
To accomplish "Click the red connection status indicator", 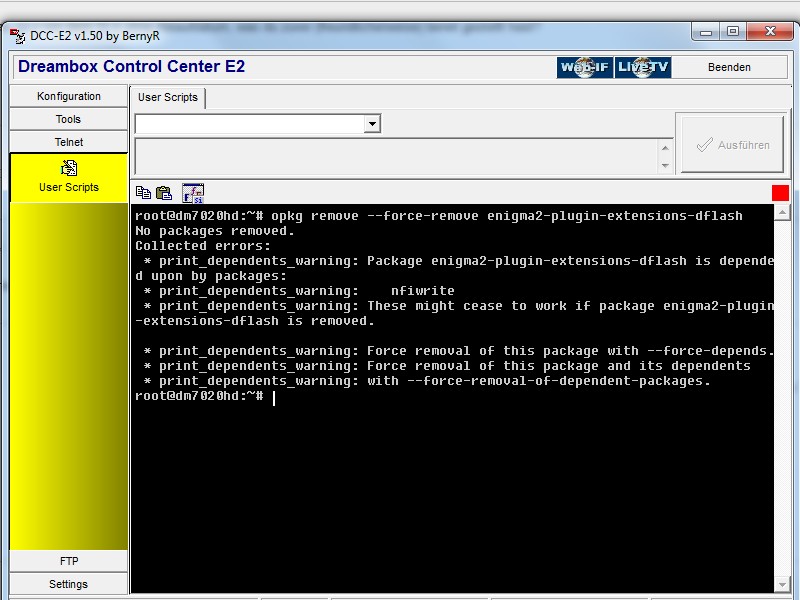I will coord(780,193).
